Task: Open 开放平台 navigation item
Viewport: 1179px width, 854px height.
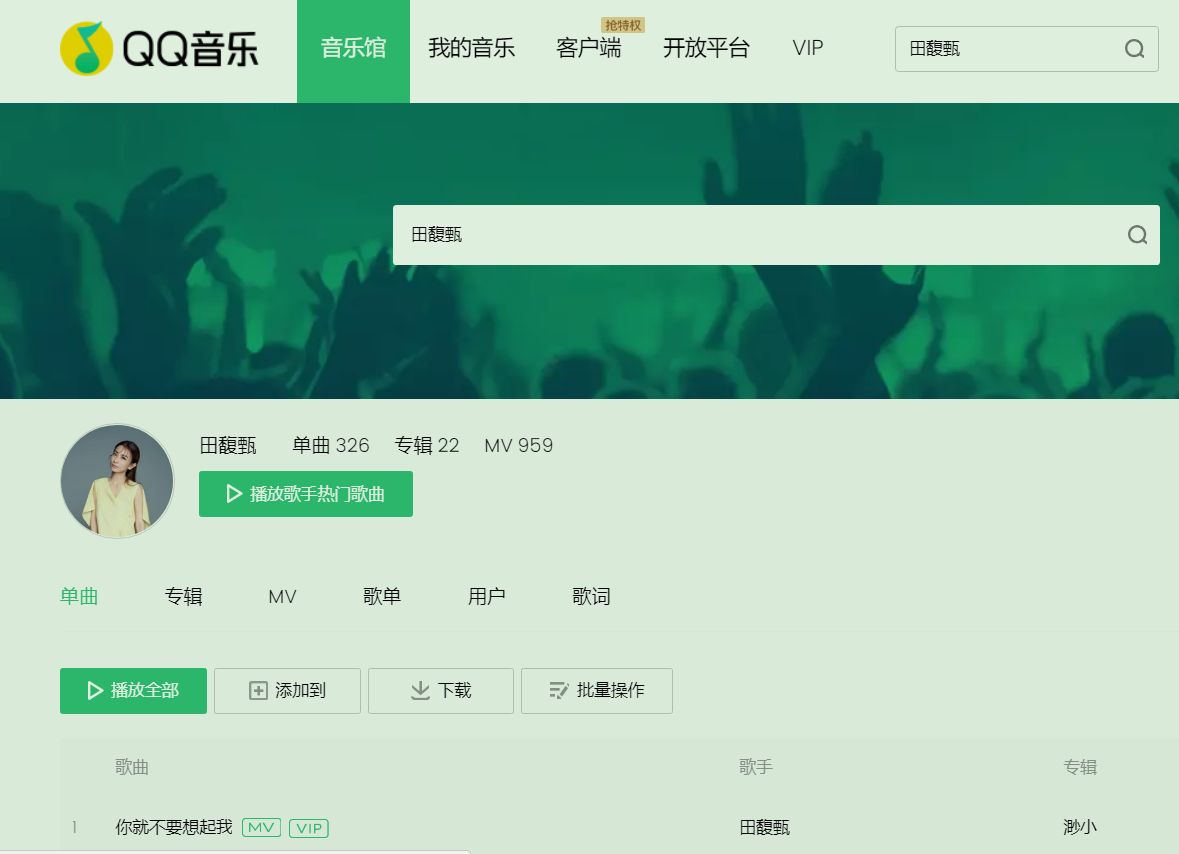Action: click(706, 48)
